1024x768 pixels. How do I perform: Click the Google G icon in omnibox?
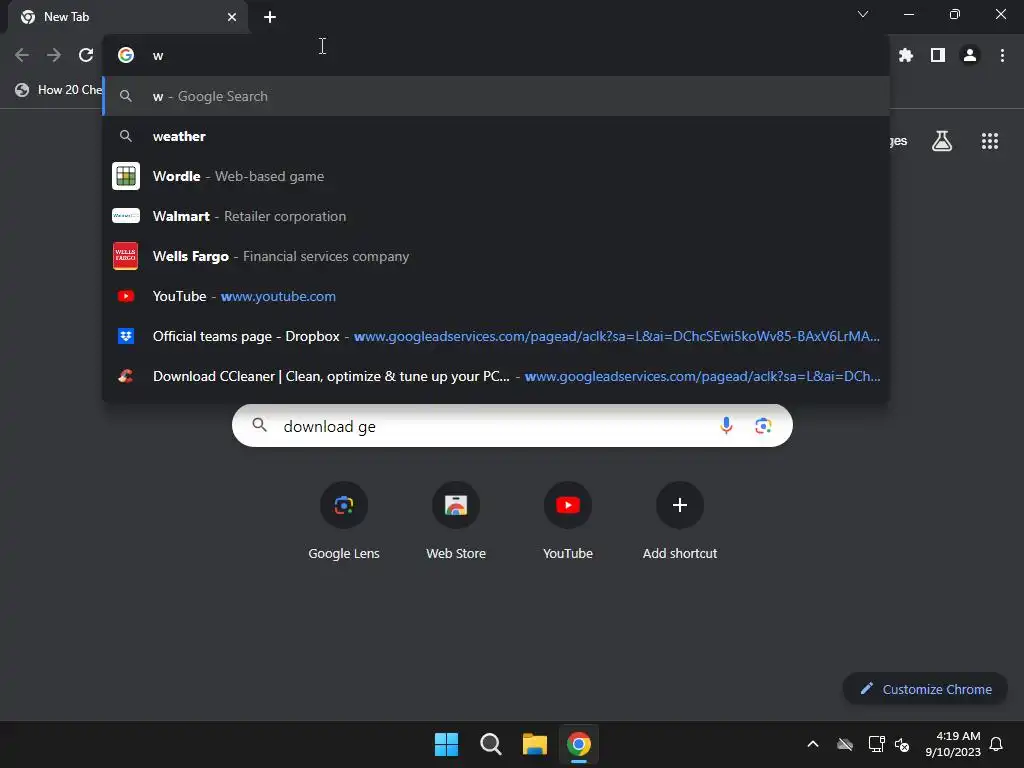[x=126, y=56]
